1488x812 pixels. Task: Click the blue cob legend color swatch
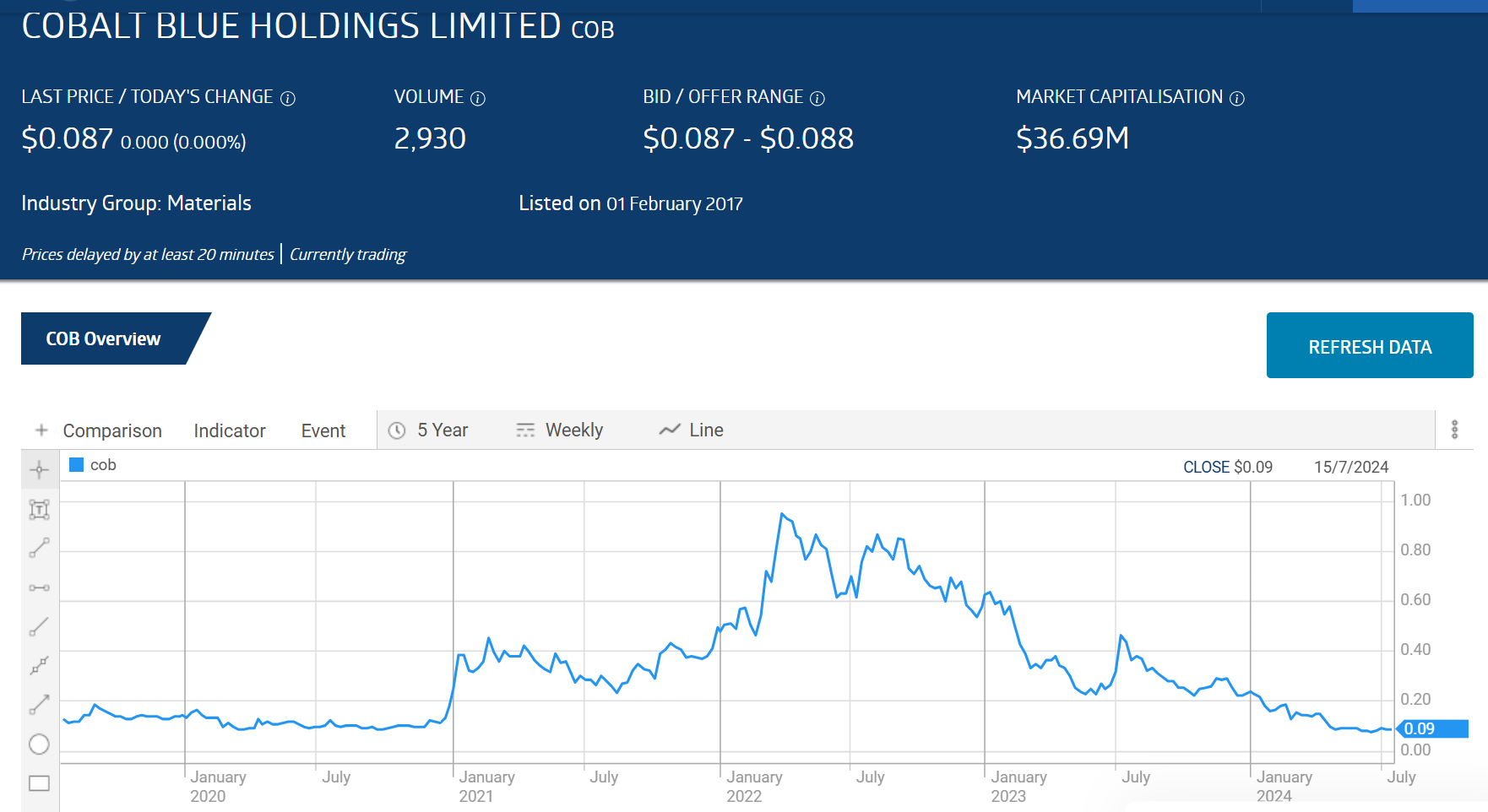click(76, 464)
